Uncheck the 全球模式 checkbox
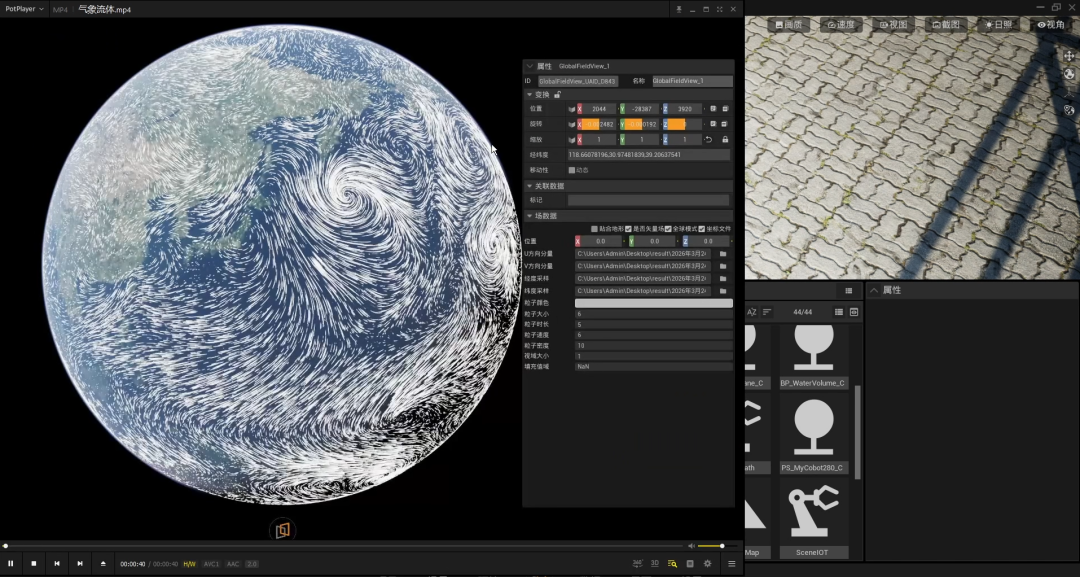Screen dimensions: 1080x577 668,229
